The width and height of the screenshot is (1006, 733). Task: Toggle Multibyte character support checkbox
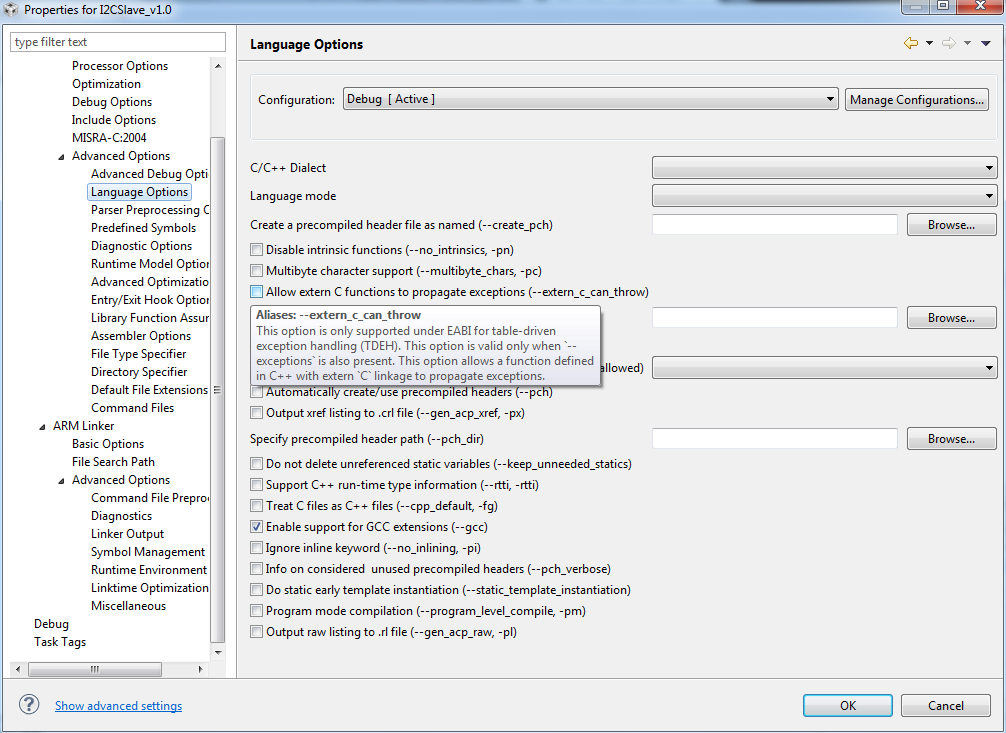tap(257, 271)
